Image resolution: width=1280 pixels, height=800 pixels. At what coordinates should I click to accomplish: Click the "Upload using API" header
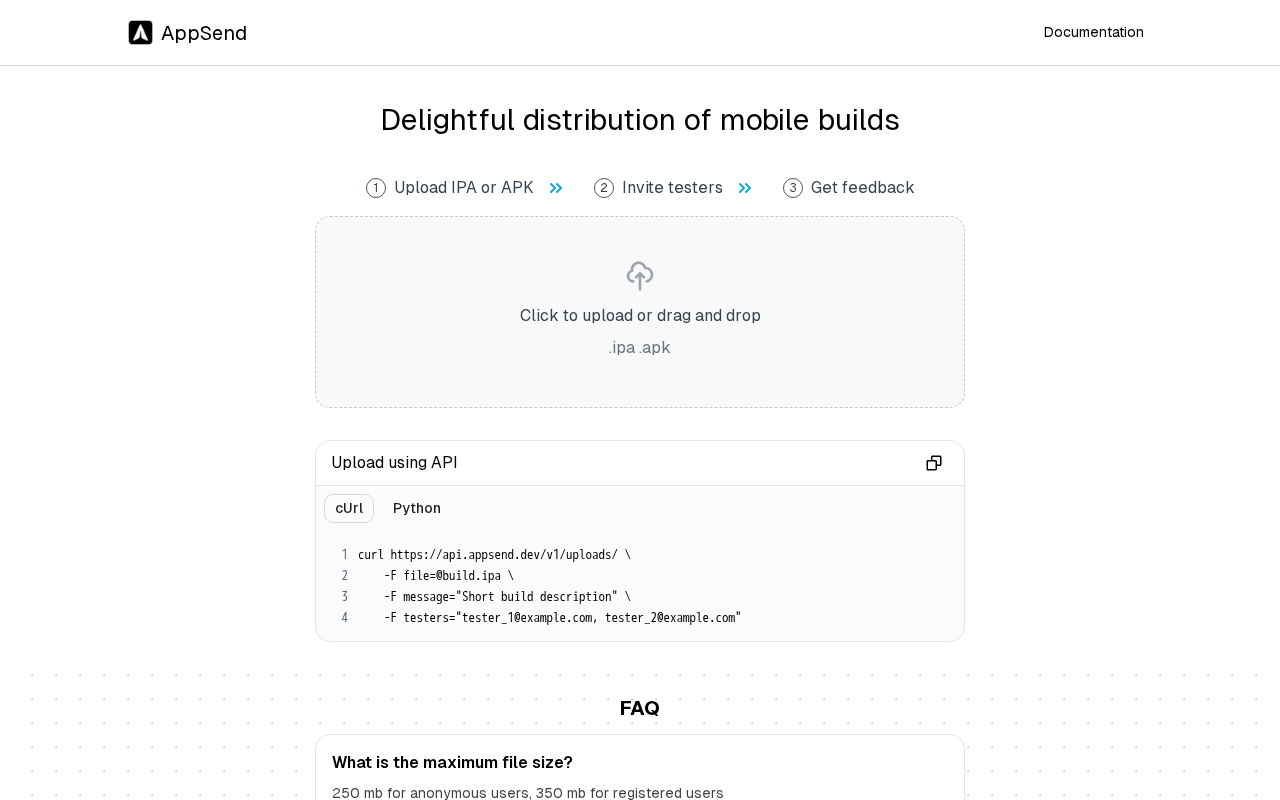pos(395,463)
